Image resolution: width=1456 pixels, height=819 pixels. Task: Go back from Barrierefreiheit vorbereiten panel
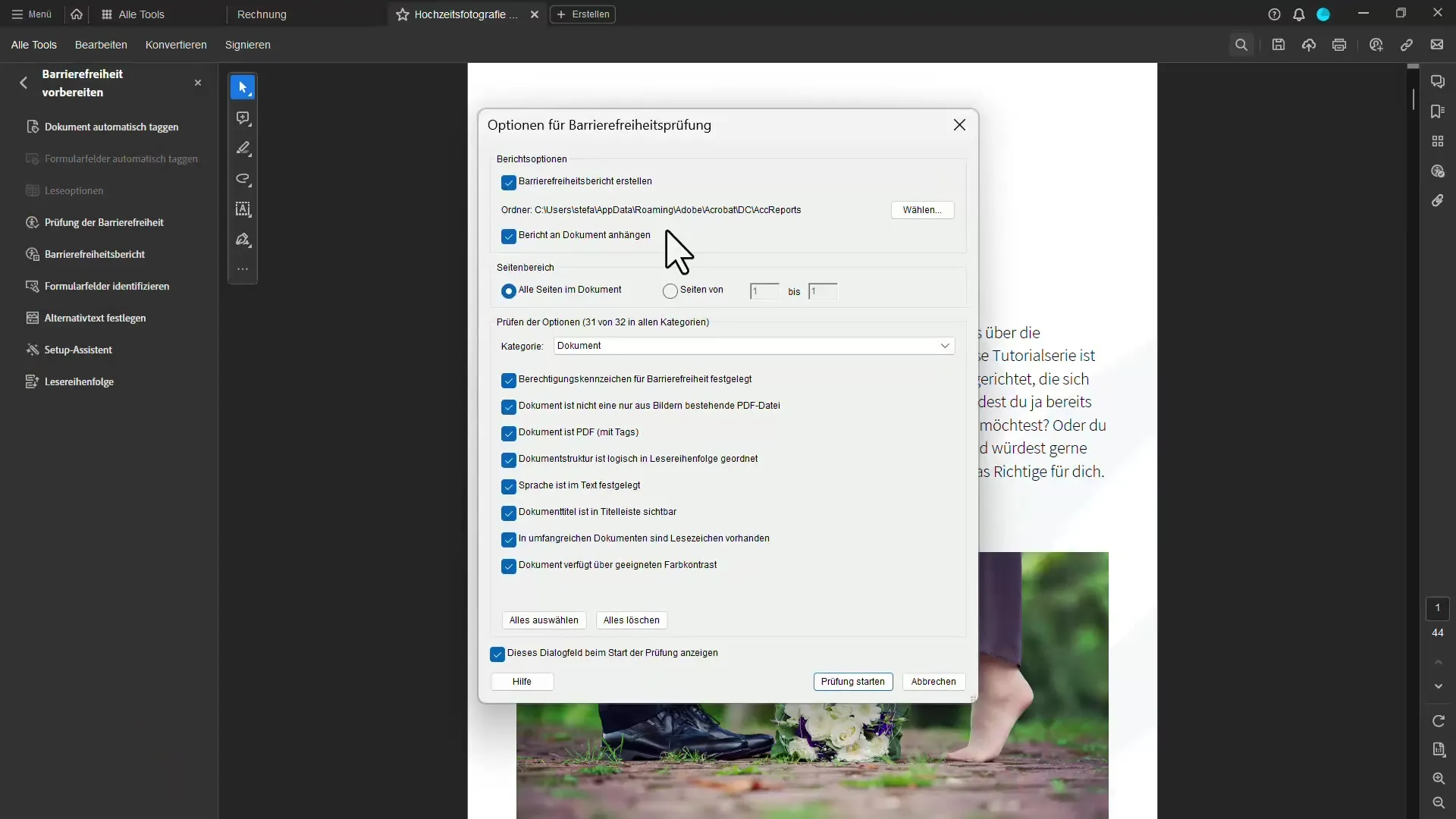24,83
